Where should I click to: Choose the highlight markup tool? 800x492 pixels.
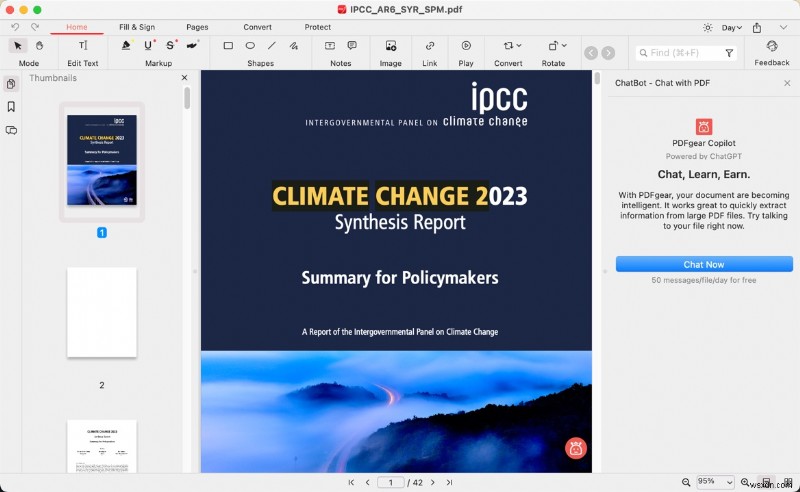click(x=126, y=45)
